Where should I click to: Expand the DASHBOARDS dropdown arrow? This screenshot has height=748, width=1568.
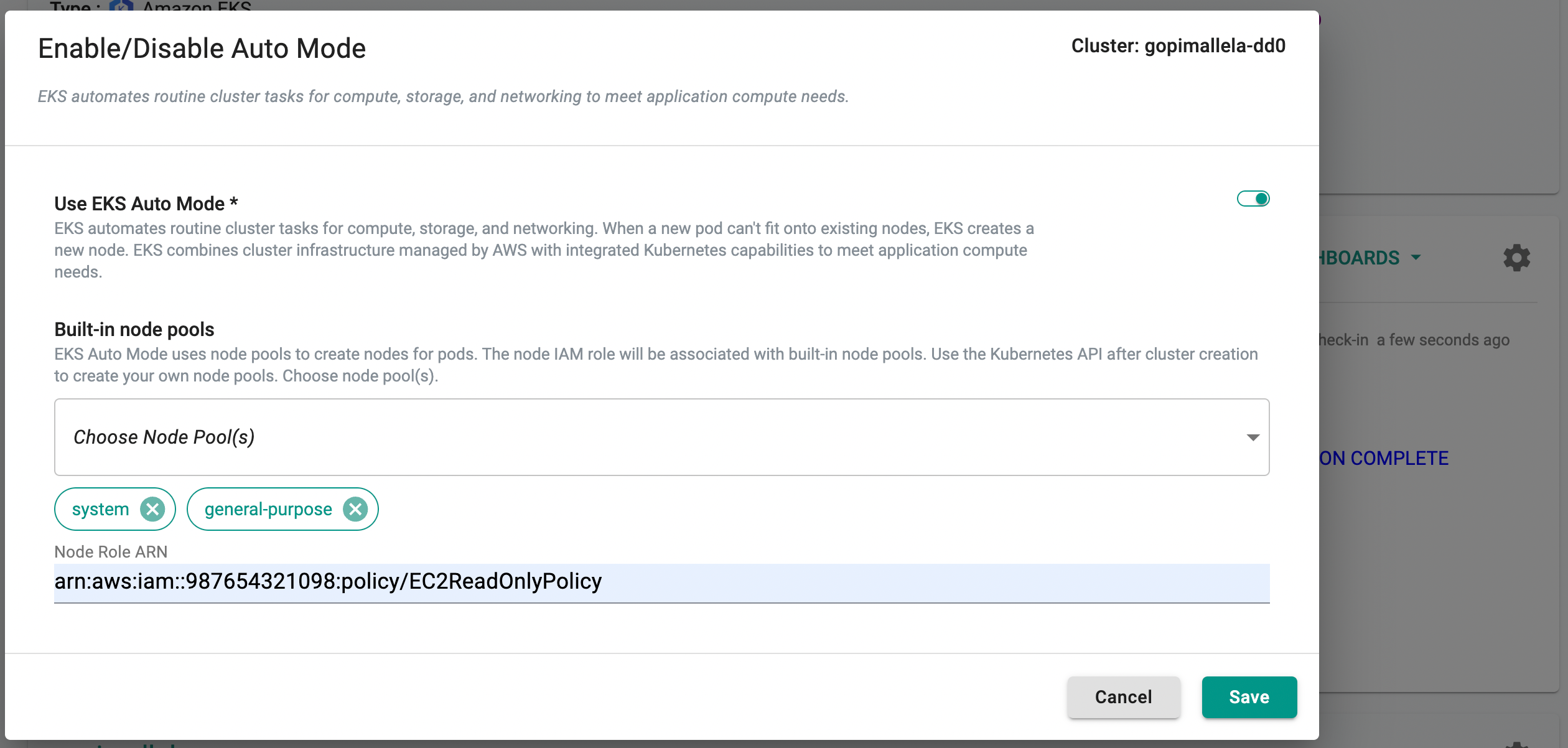pos(1417,258)
